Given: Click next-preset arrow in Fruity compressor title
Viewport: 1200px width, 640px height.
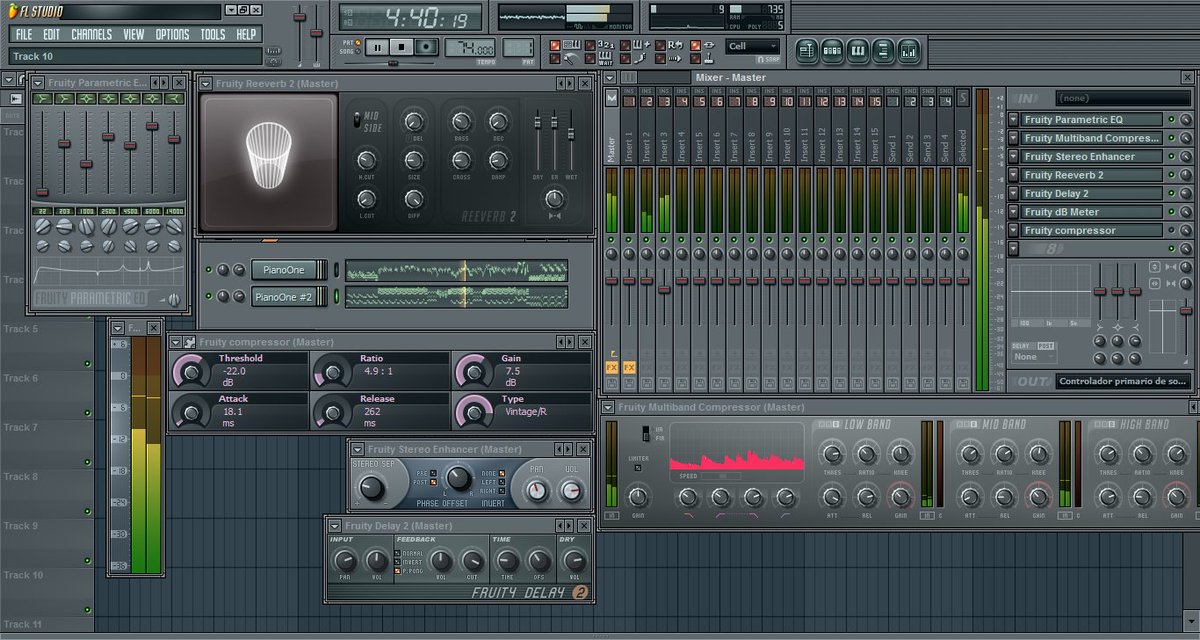Looking at the screenshot, I should [571, 342].
